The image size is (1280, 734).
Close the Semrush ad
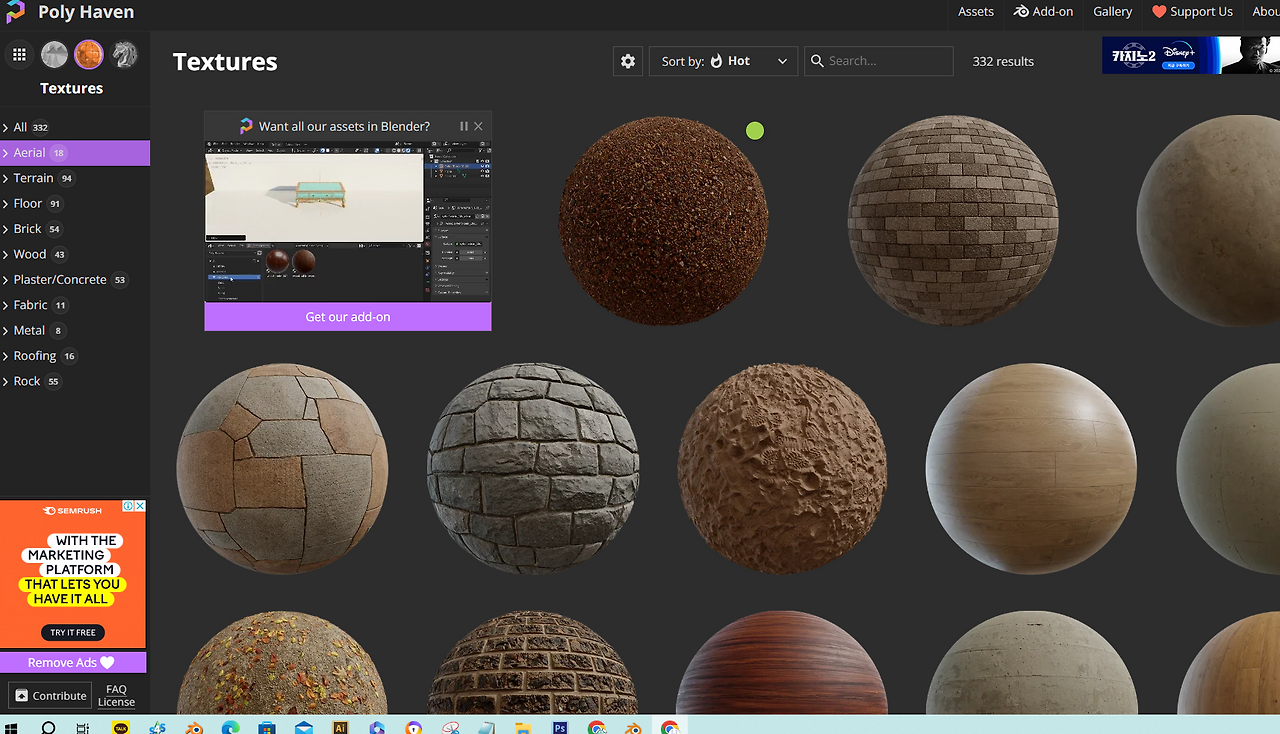coord(140,506)
